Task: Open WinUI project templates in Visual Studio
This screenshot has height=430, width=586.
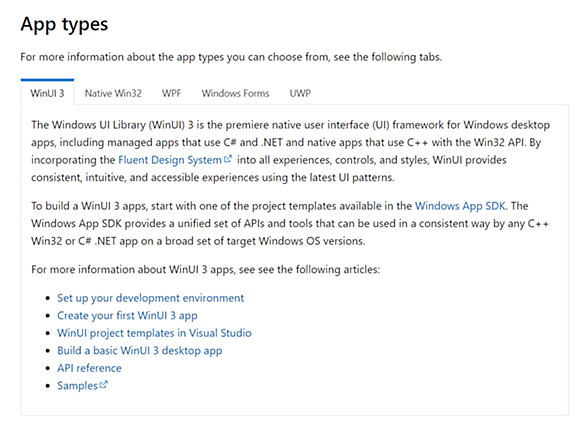Action: 154,333
